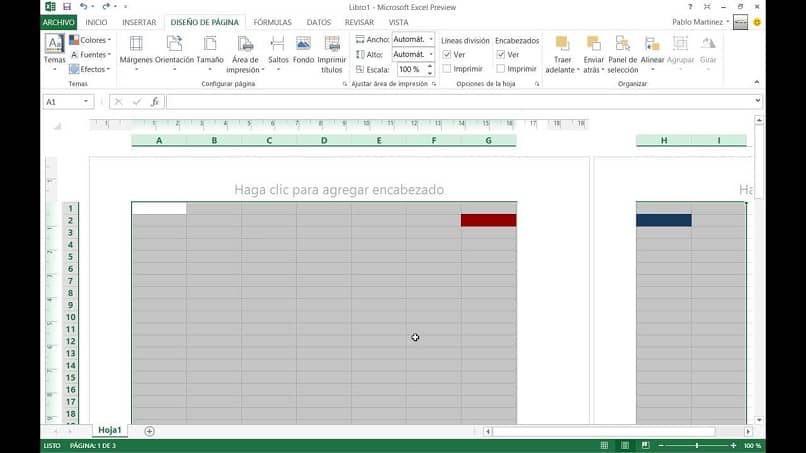Add a new sheet with plus icon
This screenshot has width=806, height=453.
(150, 431)
